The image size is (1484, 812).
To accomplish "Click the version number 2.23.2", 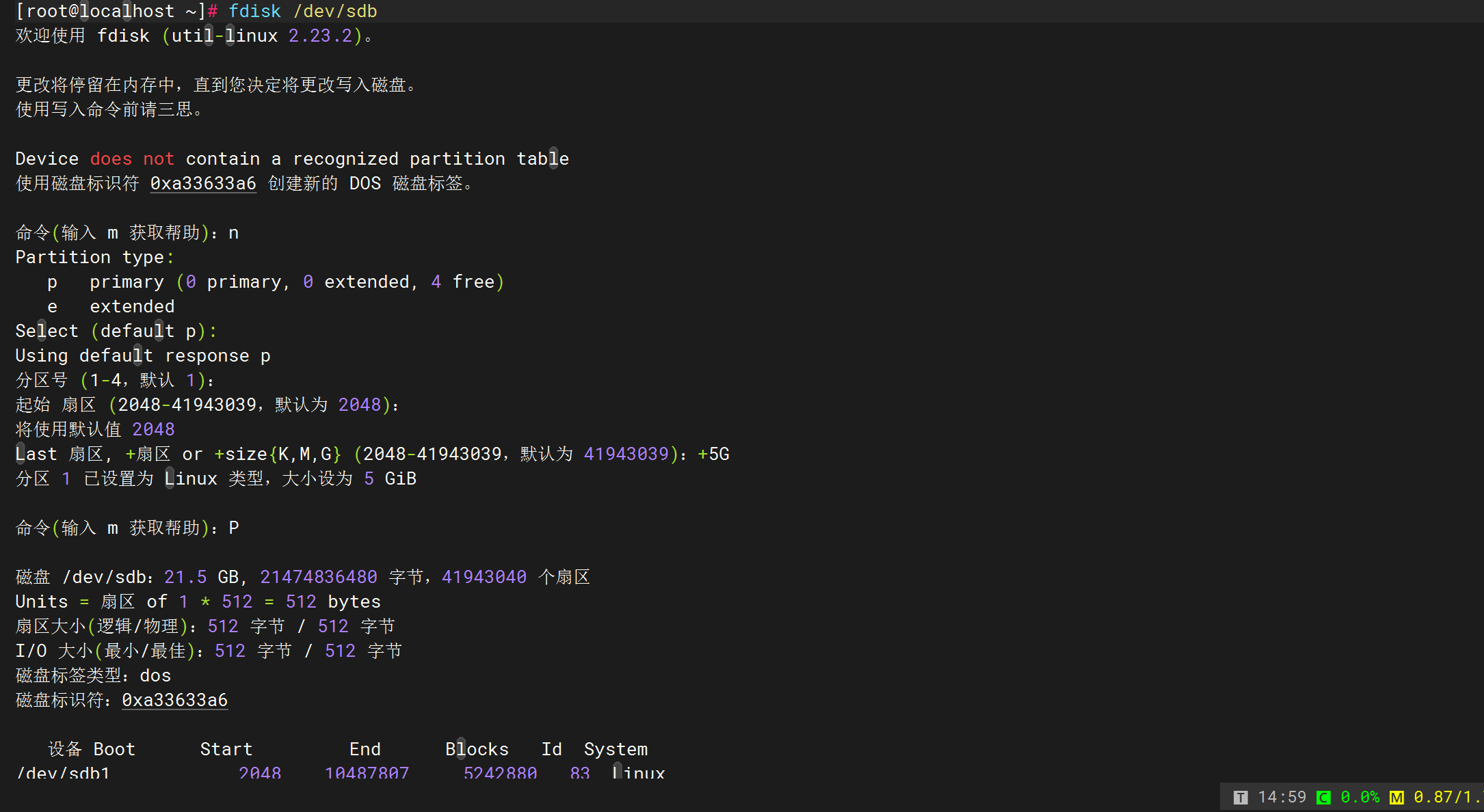I will point(320,36).
